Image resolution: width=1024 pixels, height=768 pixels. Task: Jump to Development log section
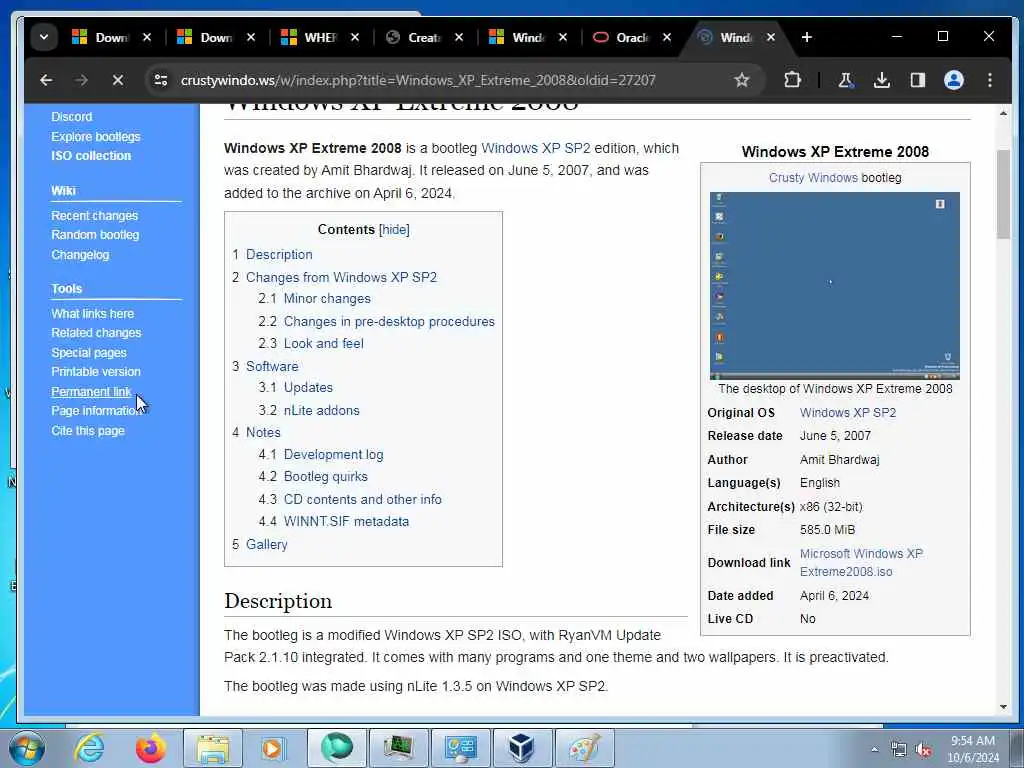[333, 455]
